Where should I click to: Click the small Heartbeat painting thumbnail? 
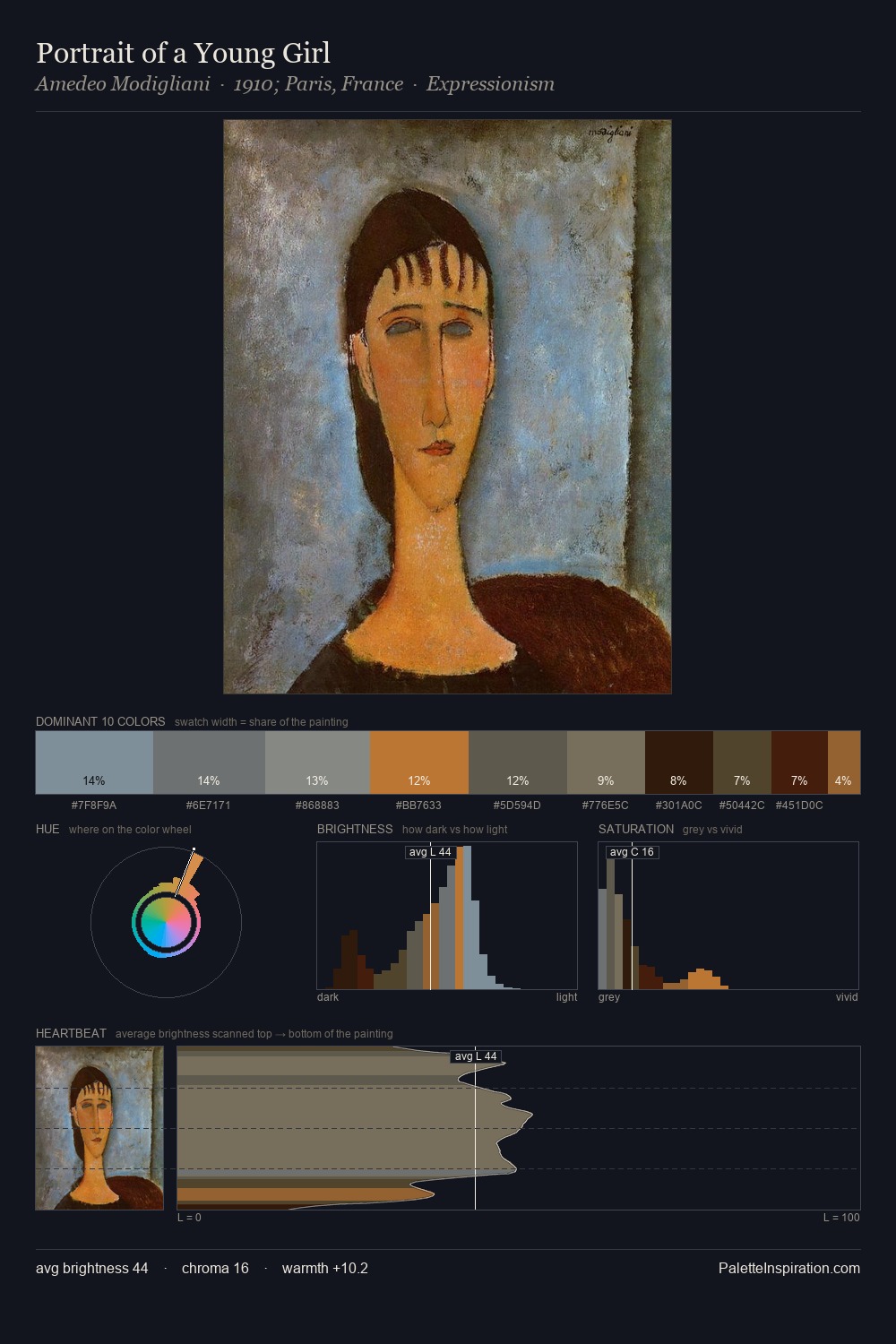click(99, 1128)
